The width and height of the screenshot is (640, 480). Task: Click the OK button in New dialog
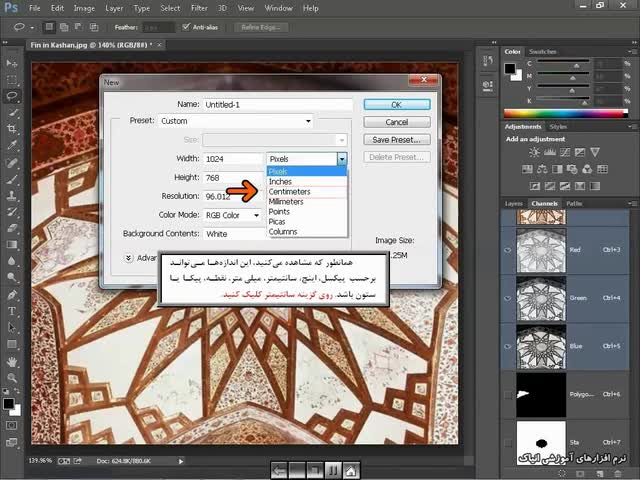396,104
